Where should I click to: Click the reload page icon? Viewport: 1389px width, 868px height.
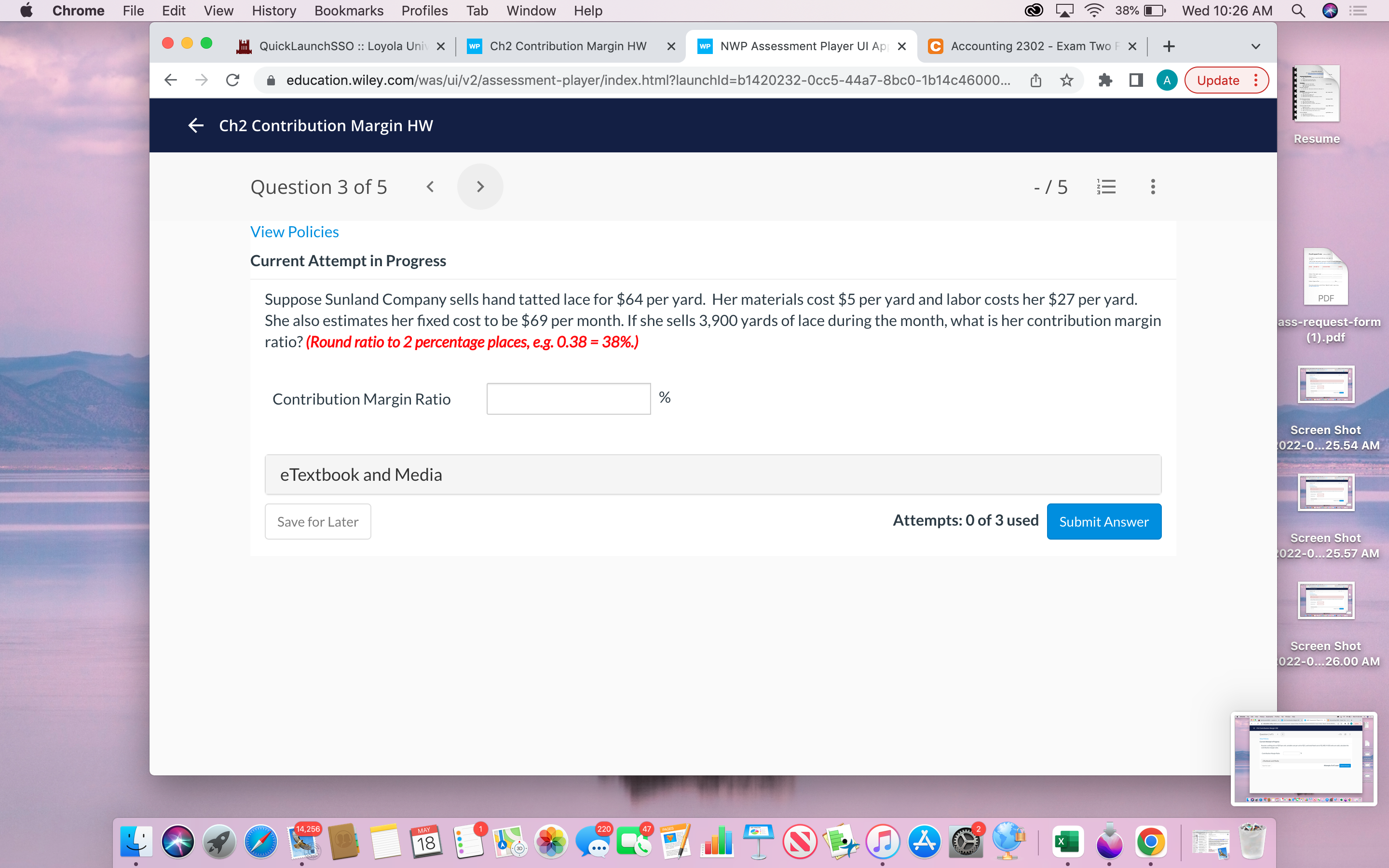pos(233,80)
